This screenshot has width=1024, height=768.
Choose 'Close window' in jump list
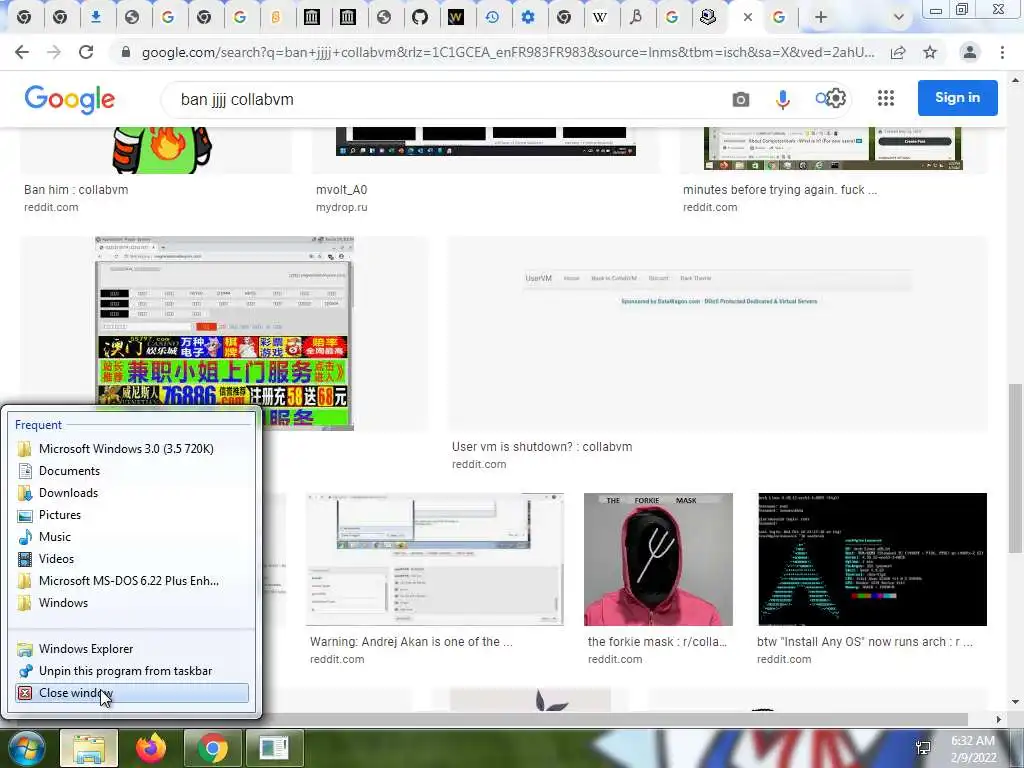(132, 693)
